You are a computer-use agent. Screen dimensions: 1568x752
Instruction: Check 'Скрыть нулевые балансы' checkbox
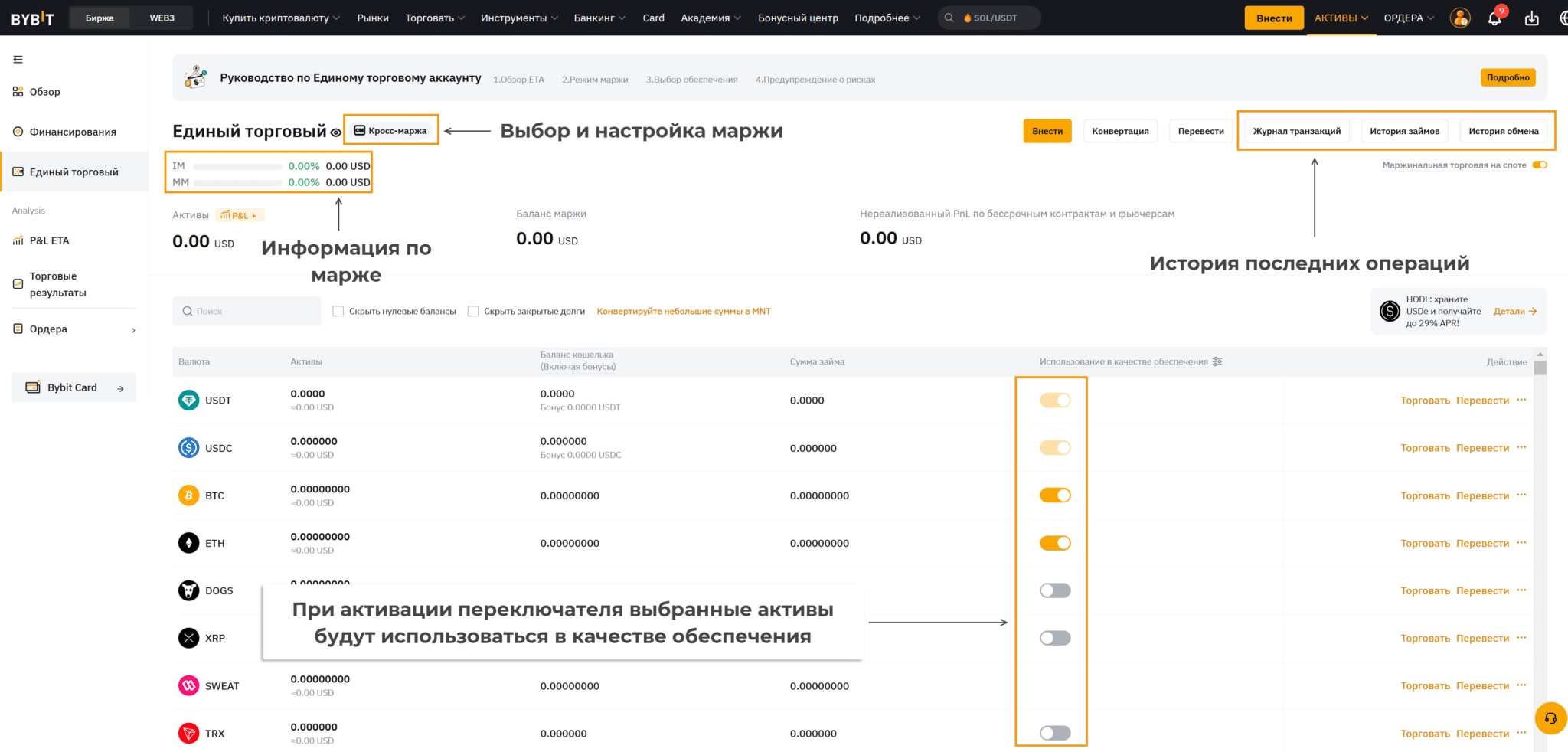click(338, 311)
